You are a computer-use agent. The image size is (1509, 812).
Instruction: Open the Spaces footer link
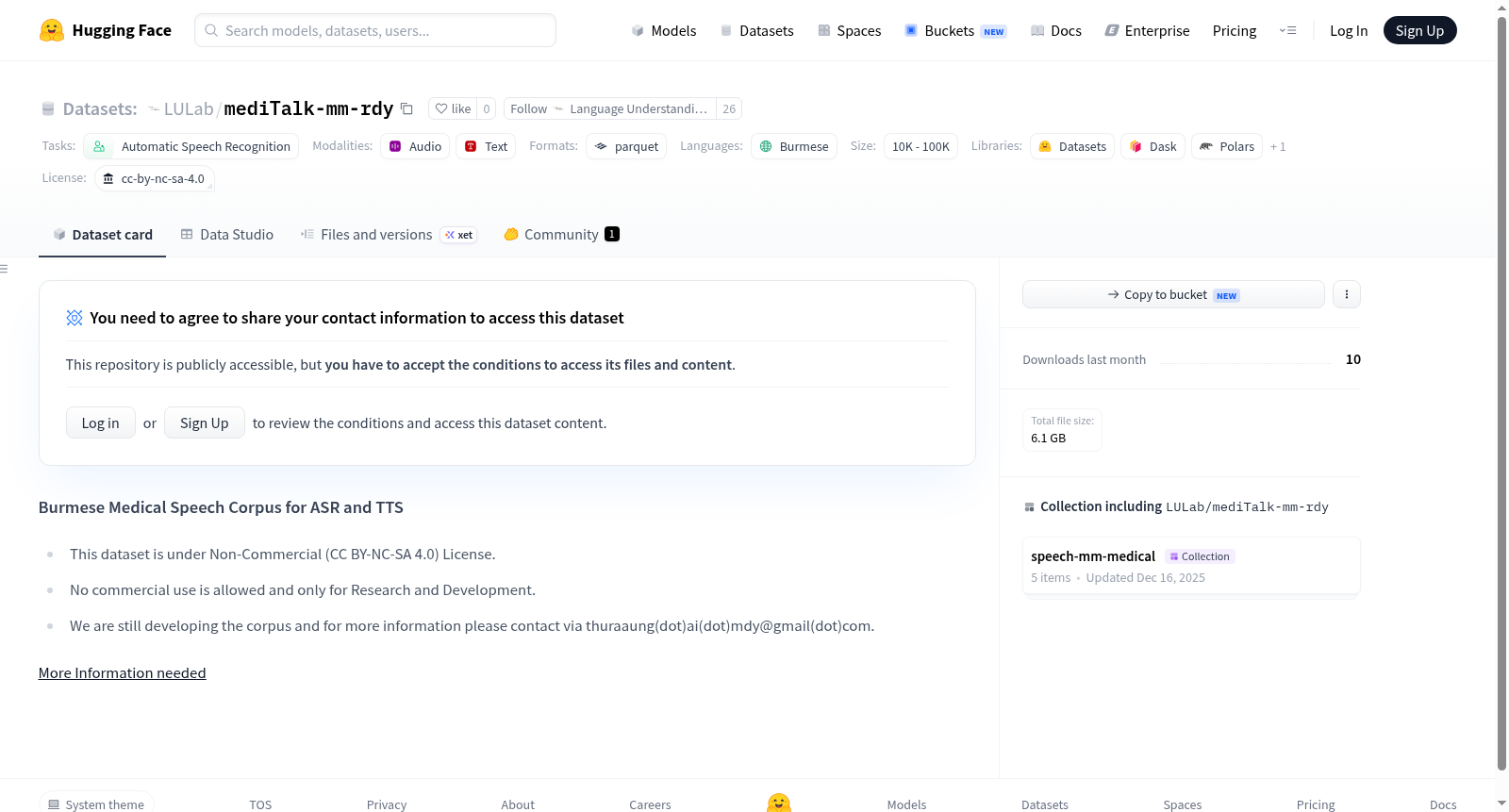(x=1183, y=804)
